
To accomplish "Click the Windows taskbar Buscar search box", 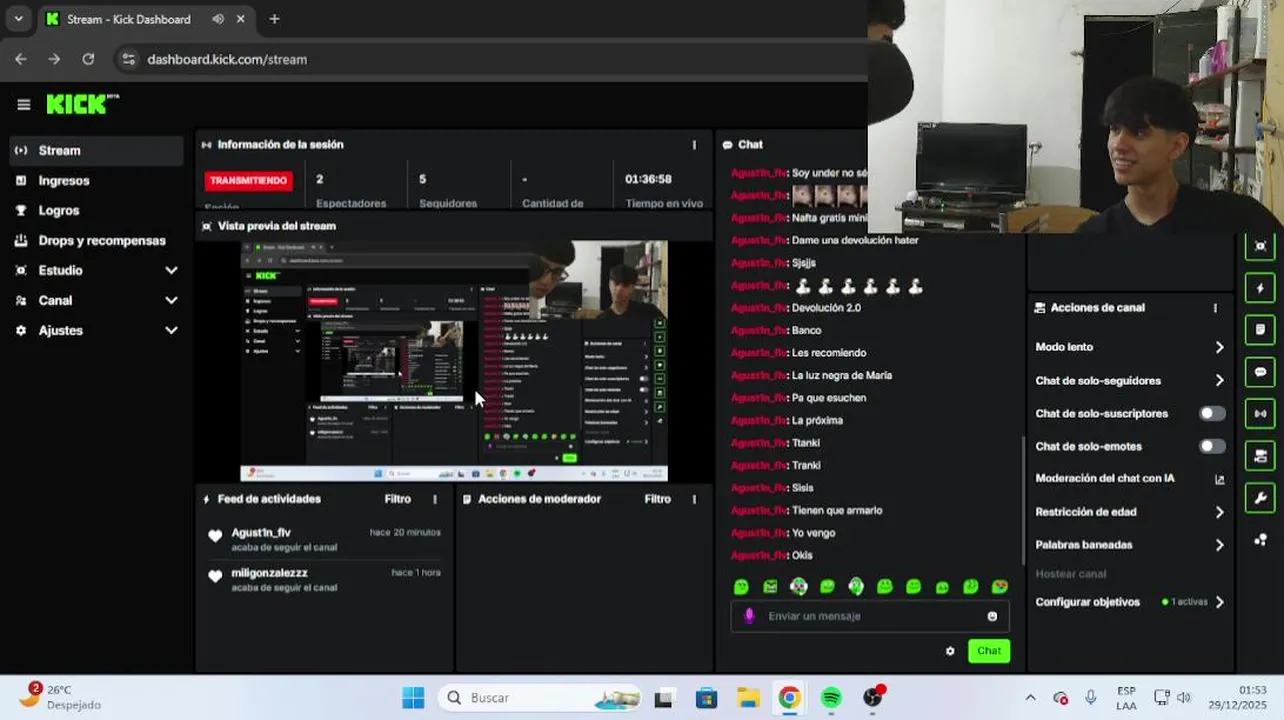I will pos(538,698).
